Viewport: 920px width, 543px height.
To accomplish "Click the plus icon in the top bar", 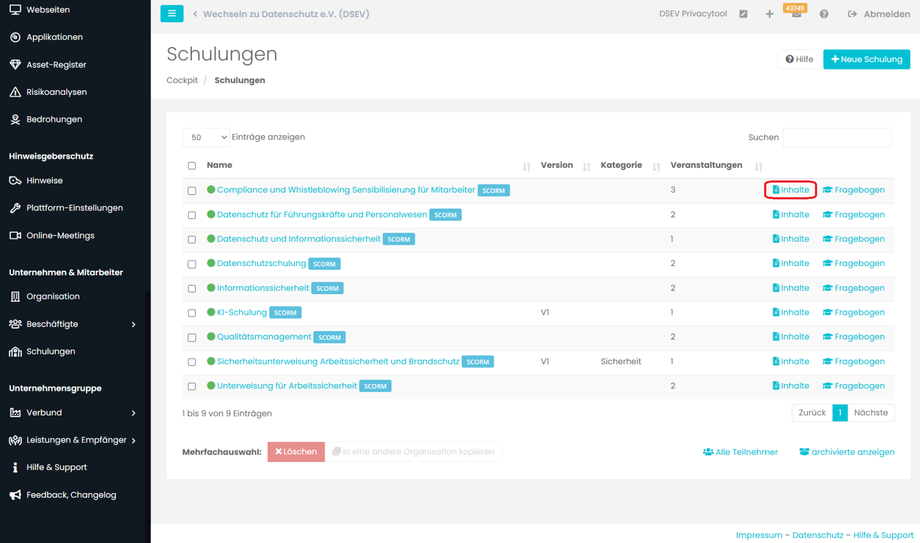I will pos(769,14).
